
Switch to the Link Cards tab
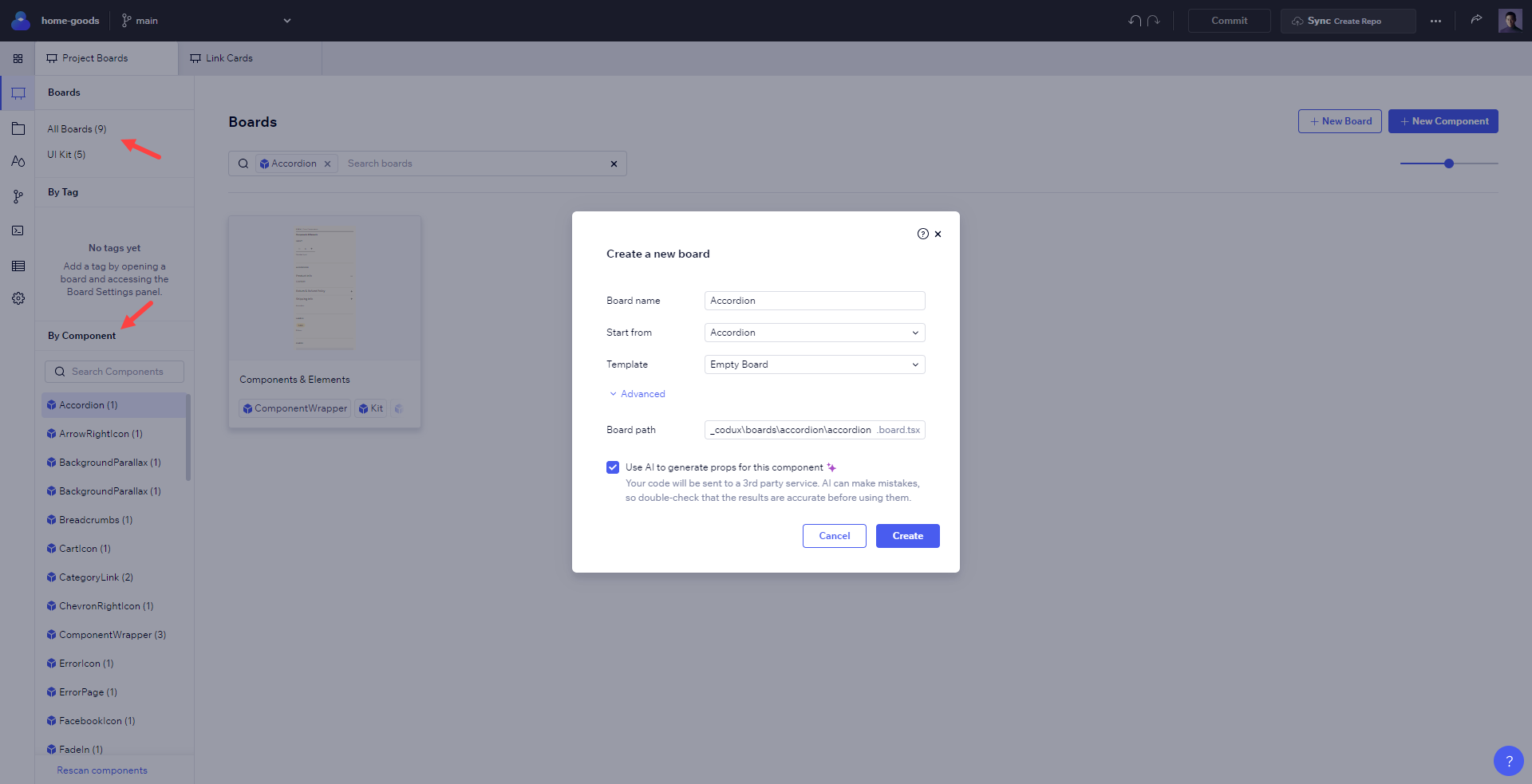[250, 58]
